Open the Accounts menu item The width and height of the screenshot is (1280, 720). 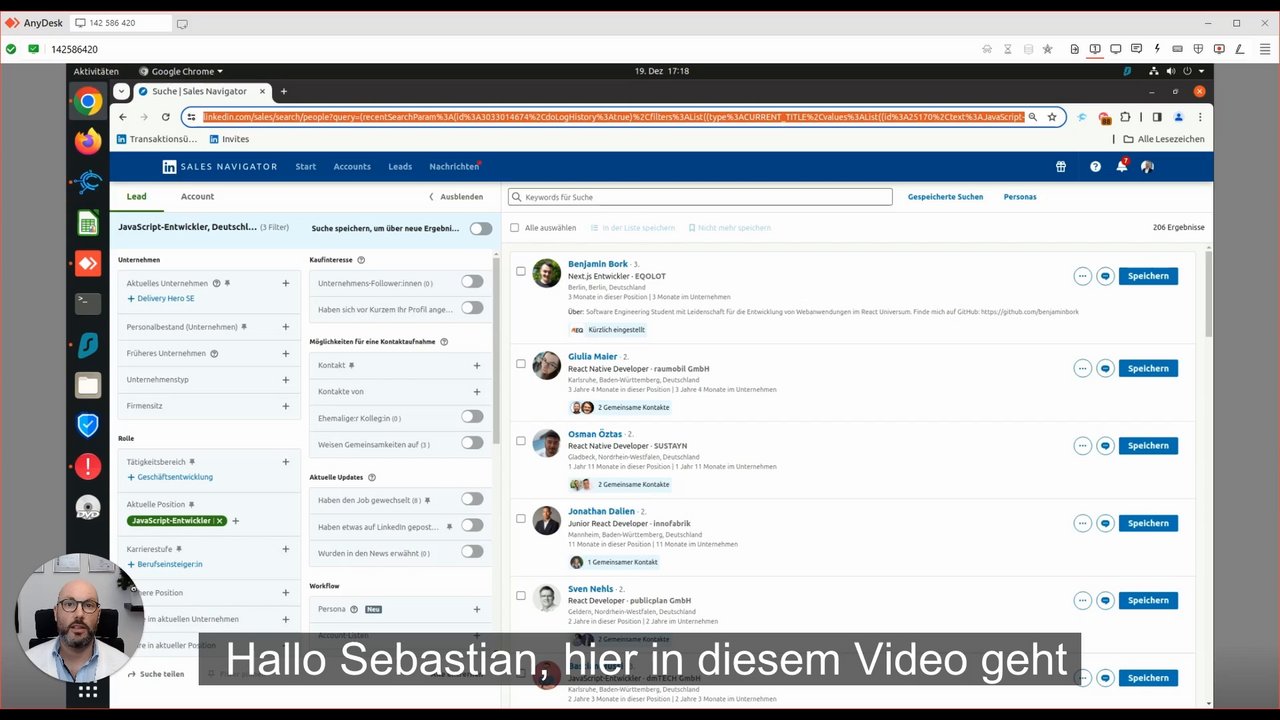coord(352,167)
